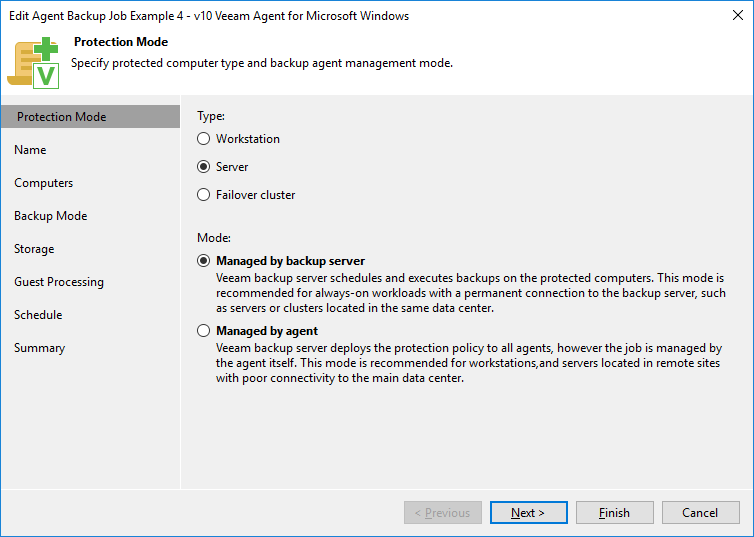Click the Next button
This screenshot has height=537, width=754.
pyautogui.click(x=528, y=512)
